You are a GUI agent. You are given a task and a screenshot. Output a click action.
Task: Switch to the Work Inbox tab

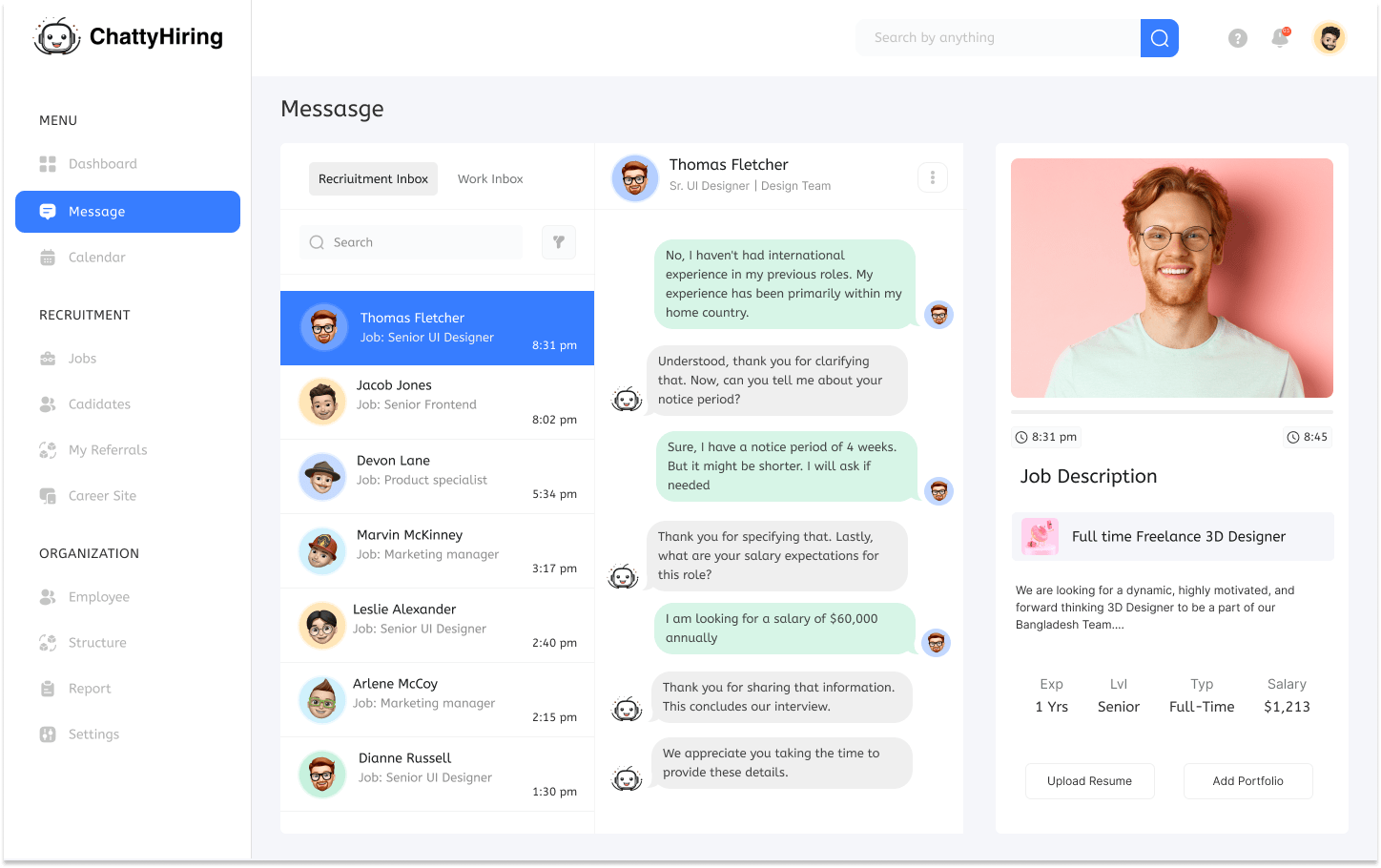tap(489, 178)
